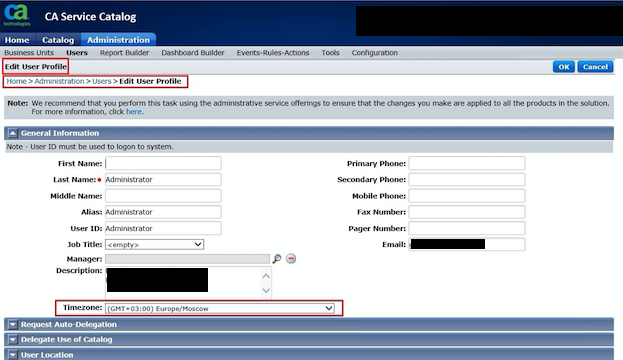
Task: Click the User ID field
Action: 163,228
